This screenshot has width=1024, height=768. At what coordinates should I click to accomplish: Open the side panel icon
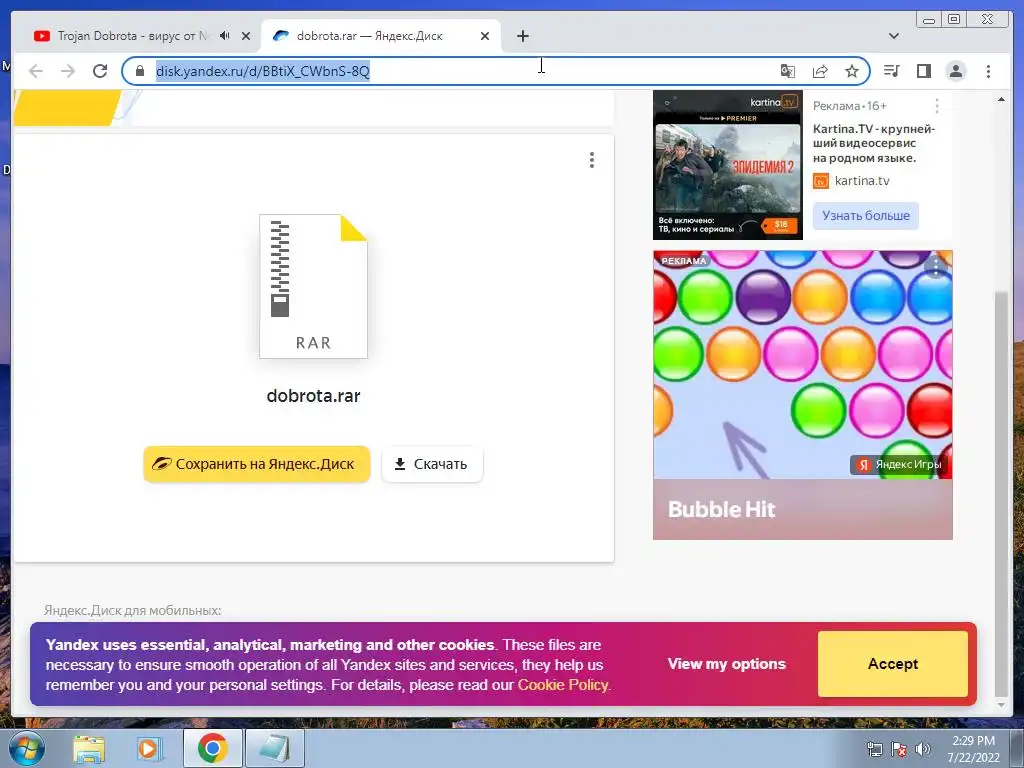pos(923,71)
